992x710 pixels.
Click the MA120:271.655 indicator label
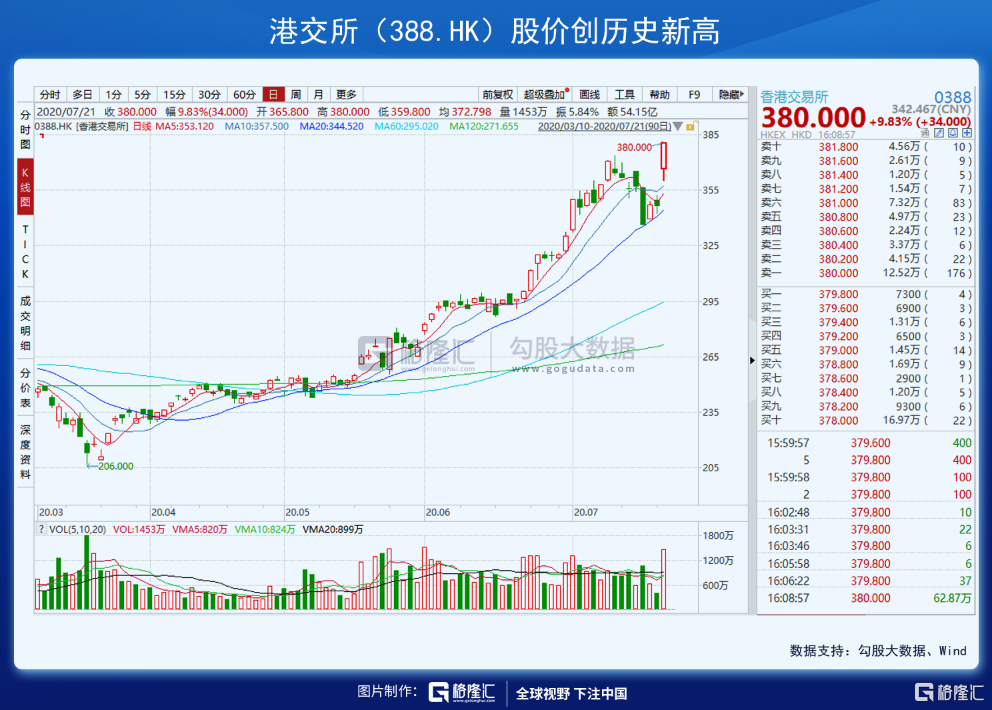(x=484, y=127)
